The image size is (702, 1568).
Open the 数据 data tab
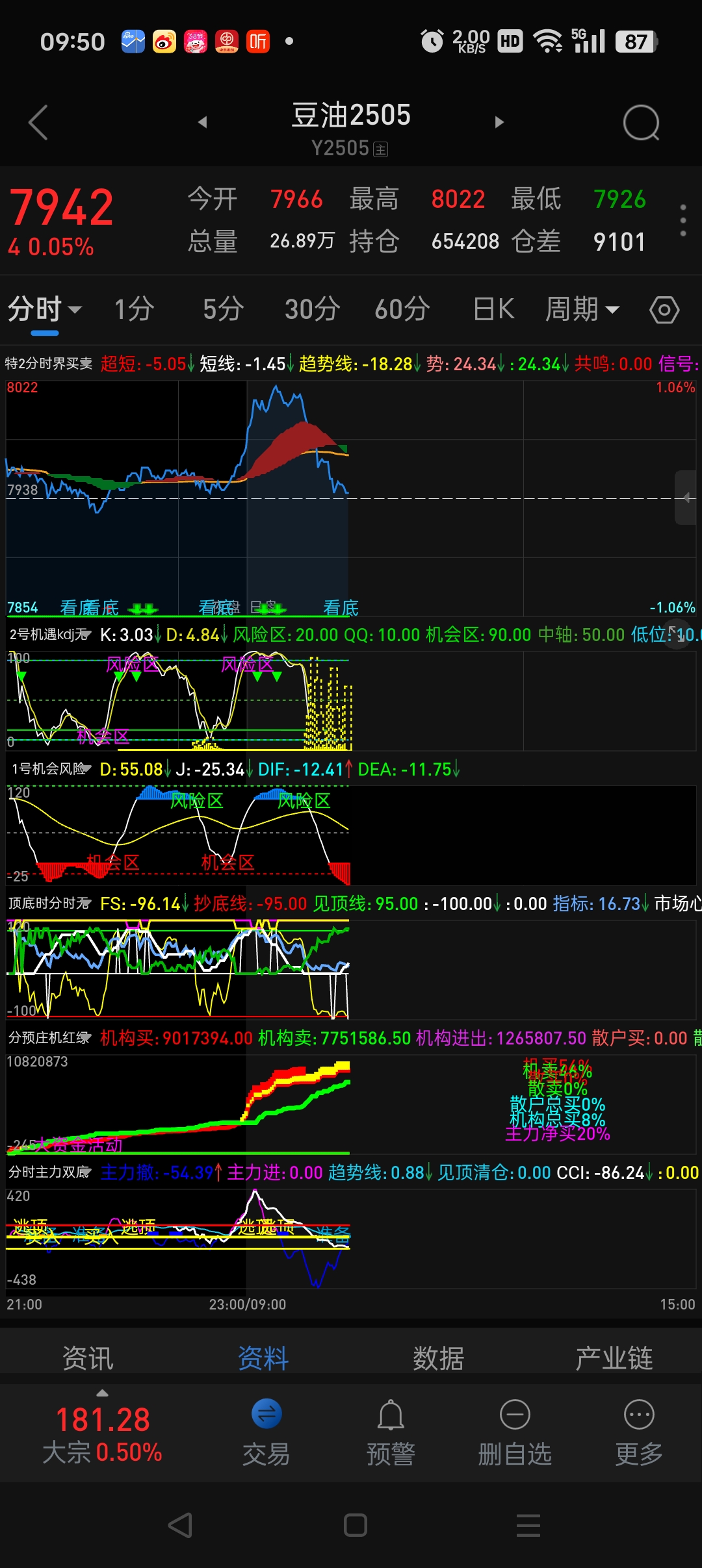439,1358
